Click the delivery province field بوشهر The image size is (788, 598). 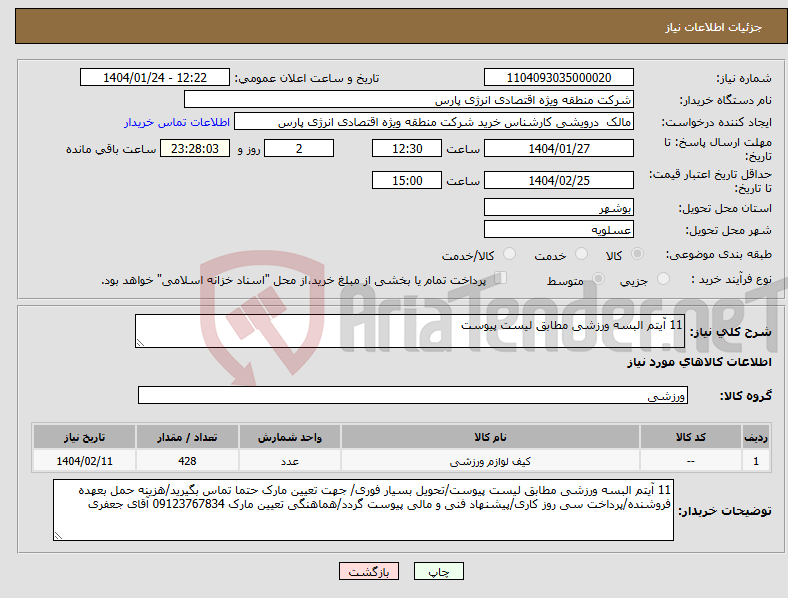[x=558, y=207]
